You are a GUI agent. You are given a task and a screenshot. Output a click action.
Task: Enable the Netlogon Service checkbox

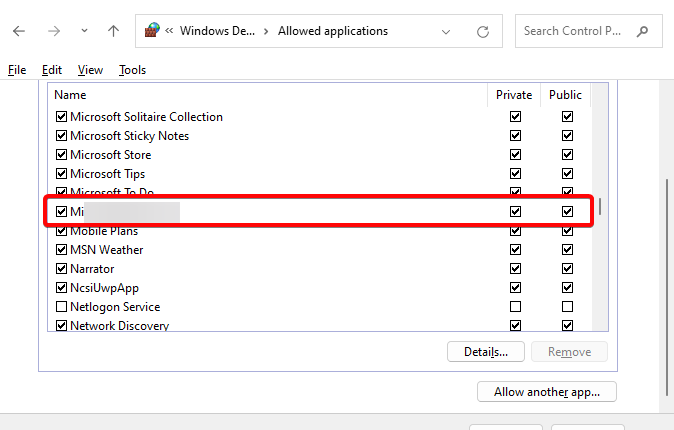click(x=62, y=307)
